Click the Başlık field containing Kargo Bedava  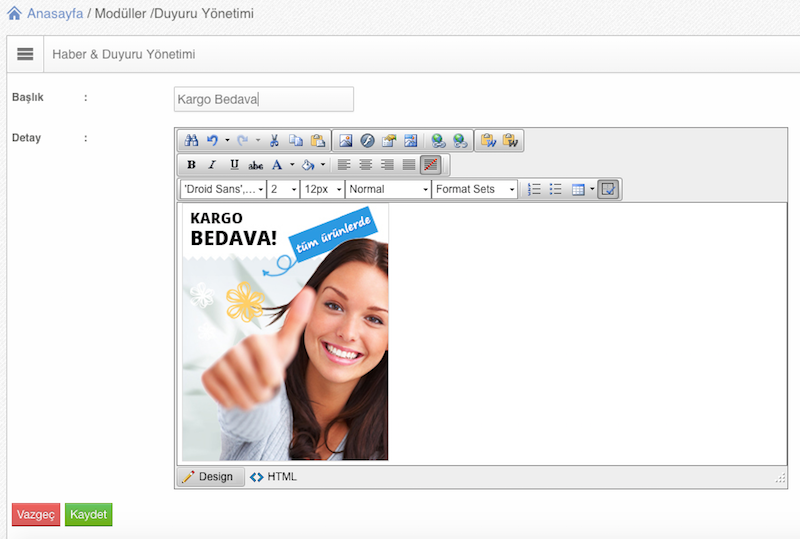(x=264, y=99)
